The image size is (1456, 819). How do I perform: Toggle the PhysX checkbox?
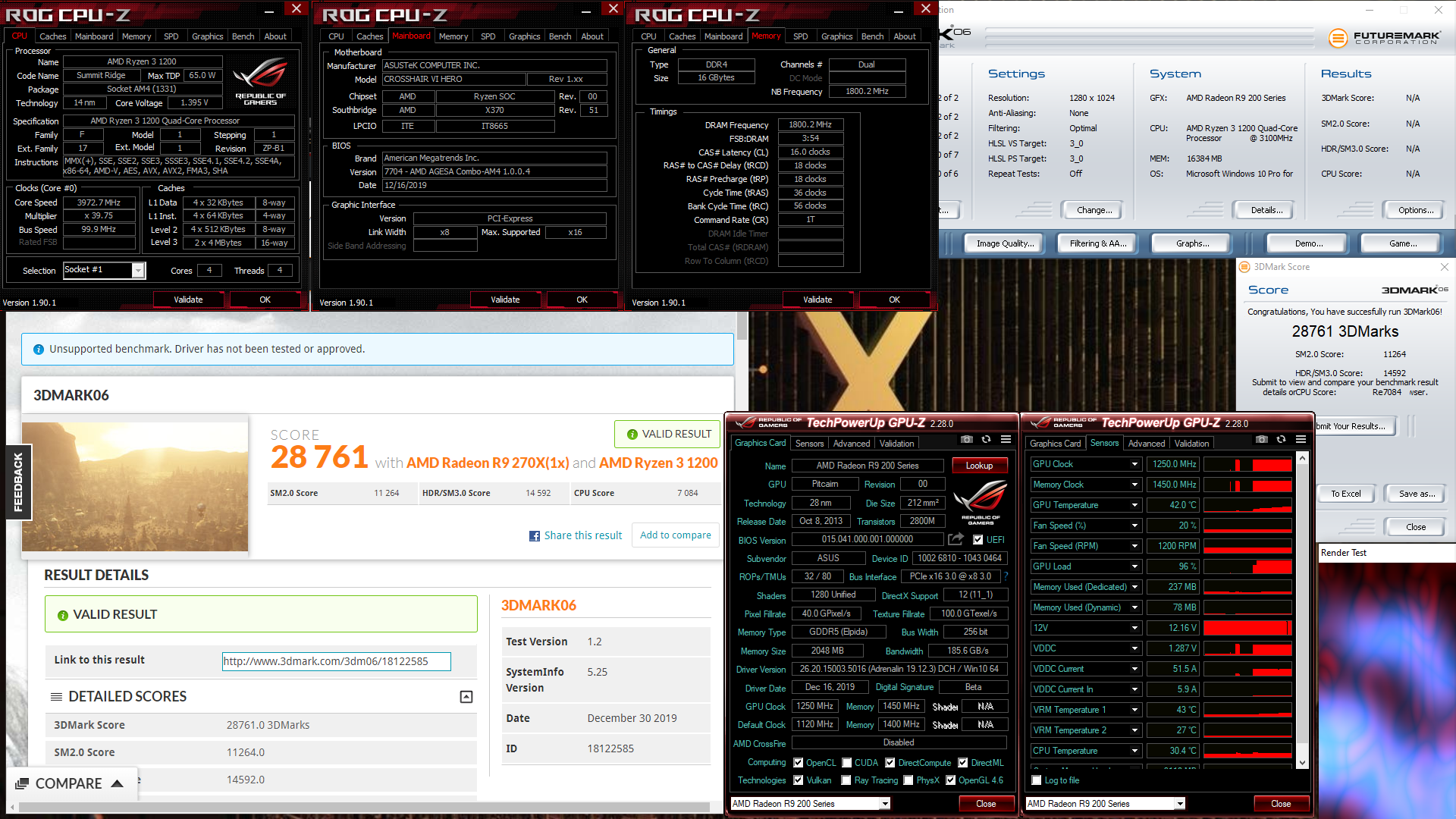[908, 780]
